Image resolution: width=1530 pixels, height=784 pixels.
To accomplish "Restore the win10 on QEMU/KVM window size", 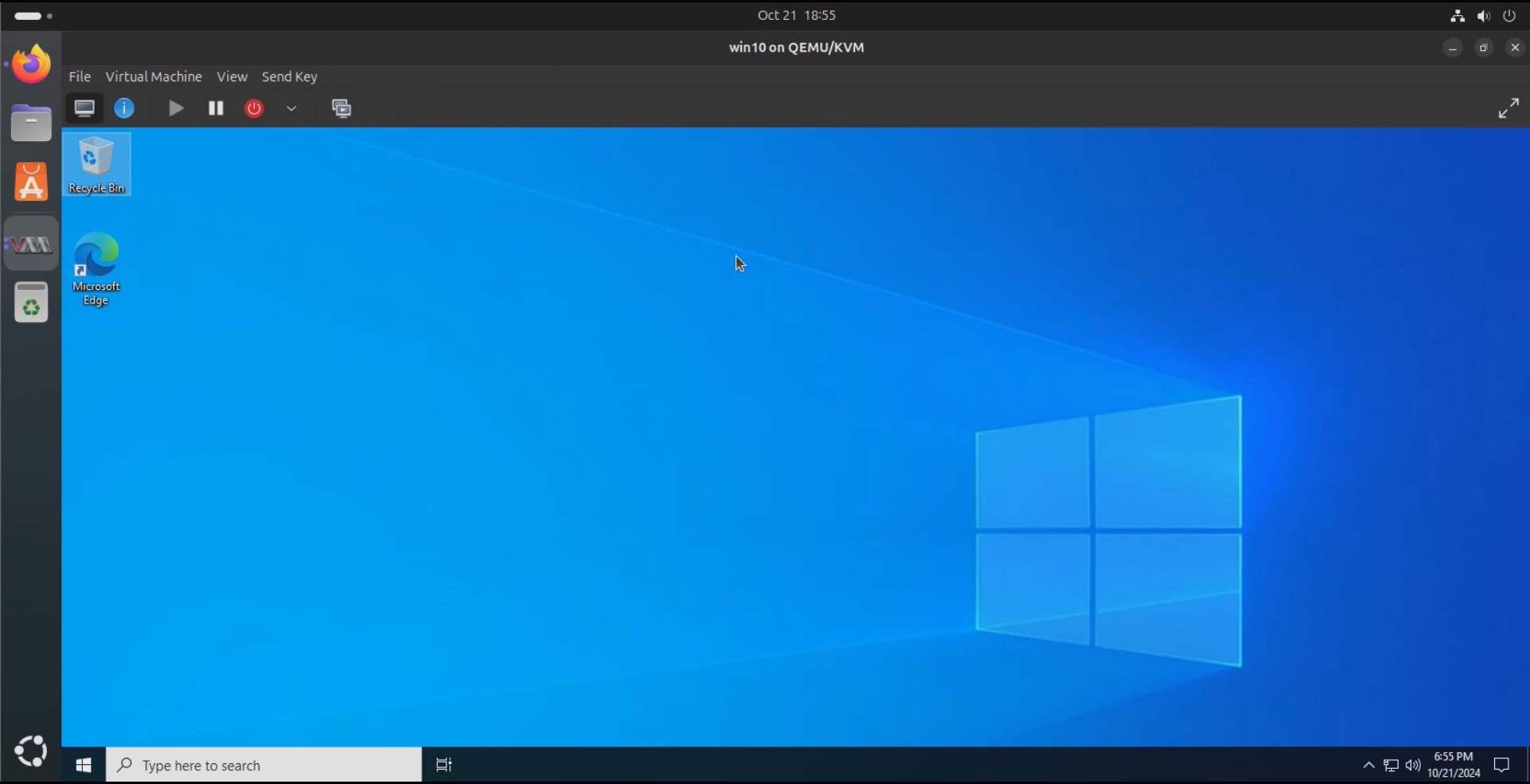I will click(x=1484, y=48).
